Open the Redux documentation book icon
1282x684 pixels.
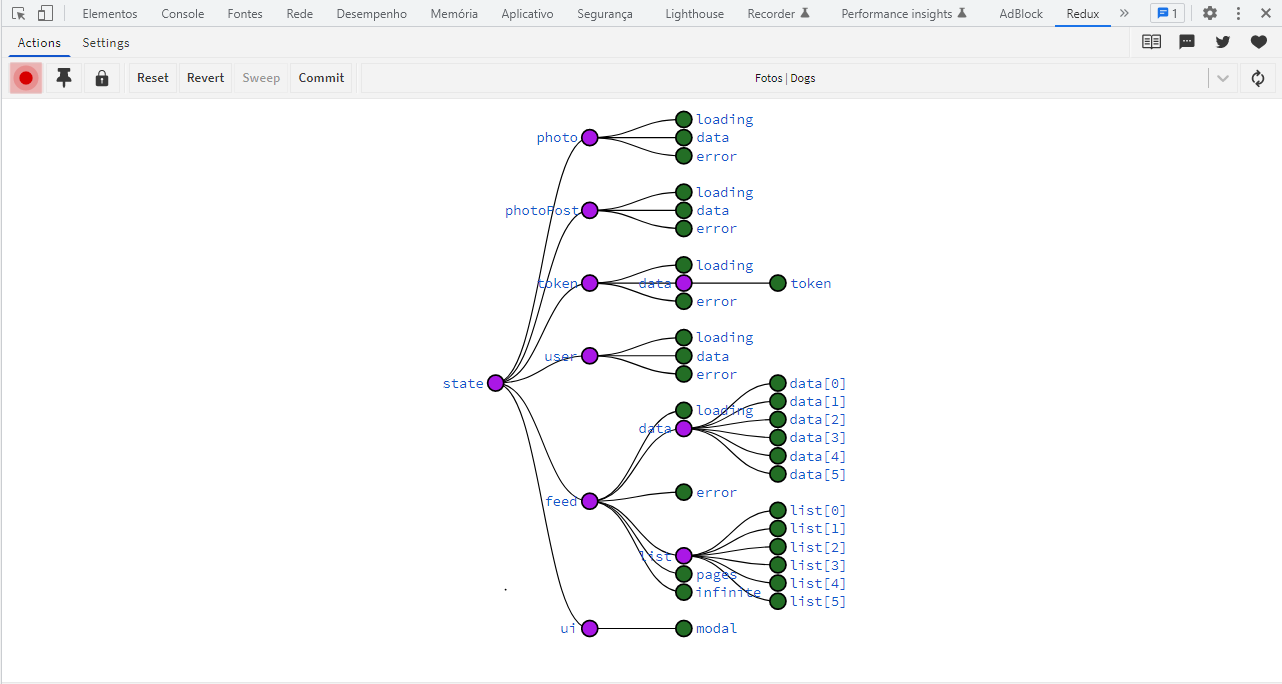click(1151, 42)
